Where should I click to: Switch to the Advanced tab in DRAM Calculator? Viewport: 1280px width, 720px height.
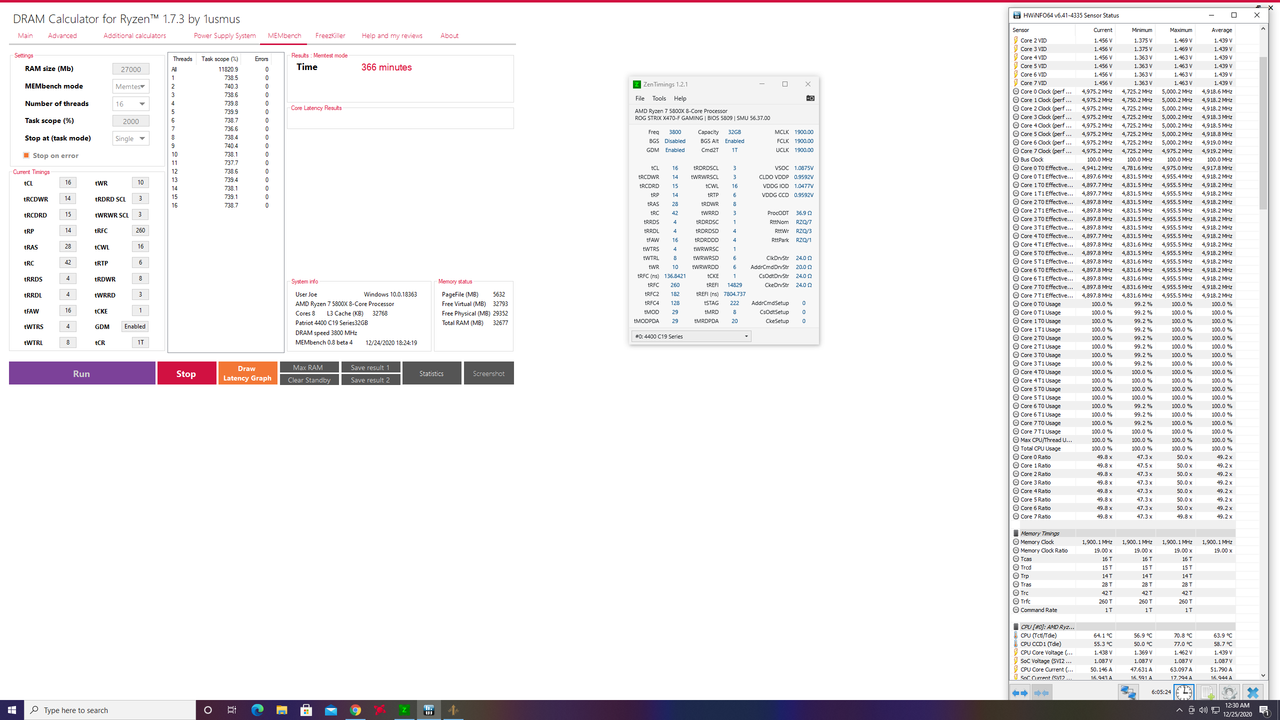pos(62,35)
